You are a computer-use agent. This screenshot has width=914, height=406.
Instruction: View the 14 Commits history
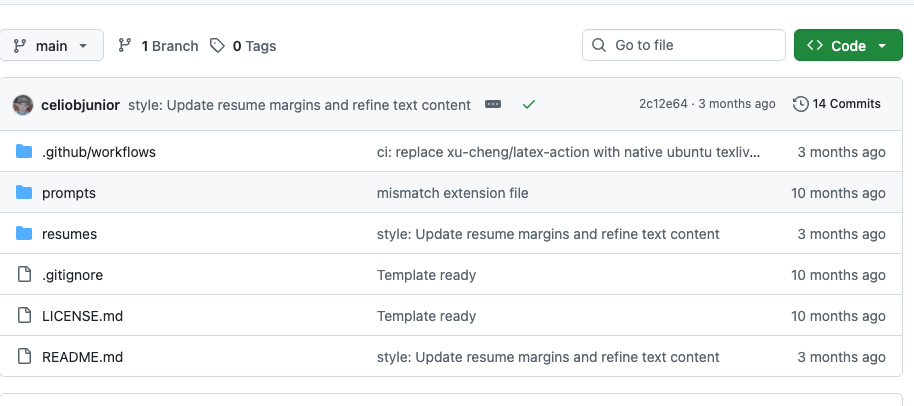[x=837, y=104]
